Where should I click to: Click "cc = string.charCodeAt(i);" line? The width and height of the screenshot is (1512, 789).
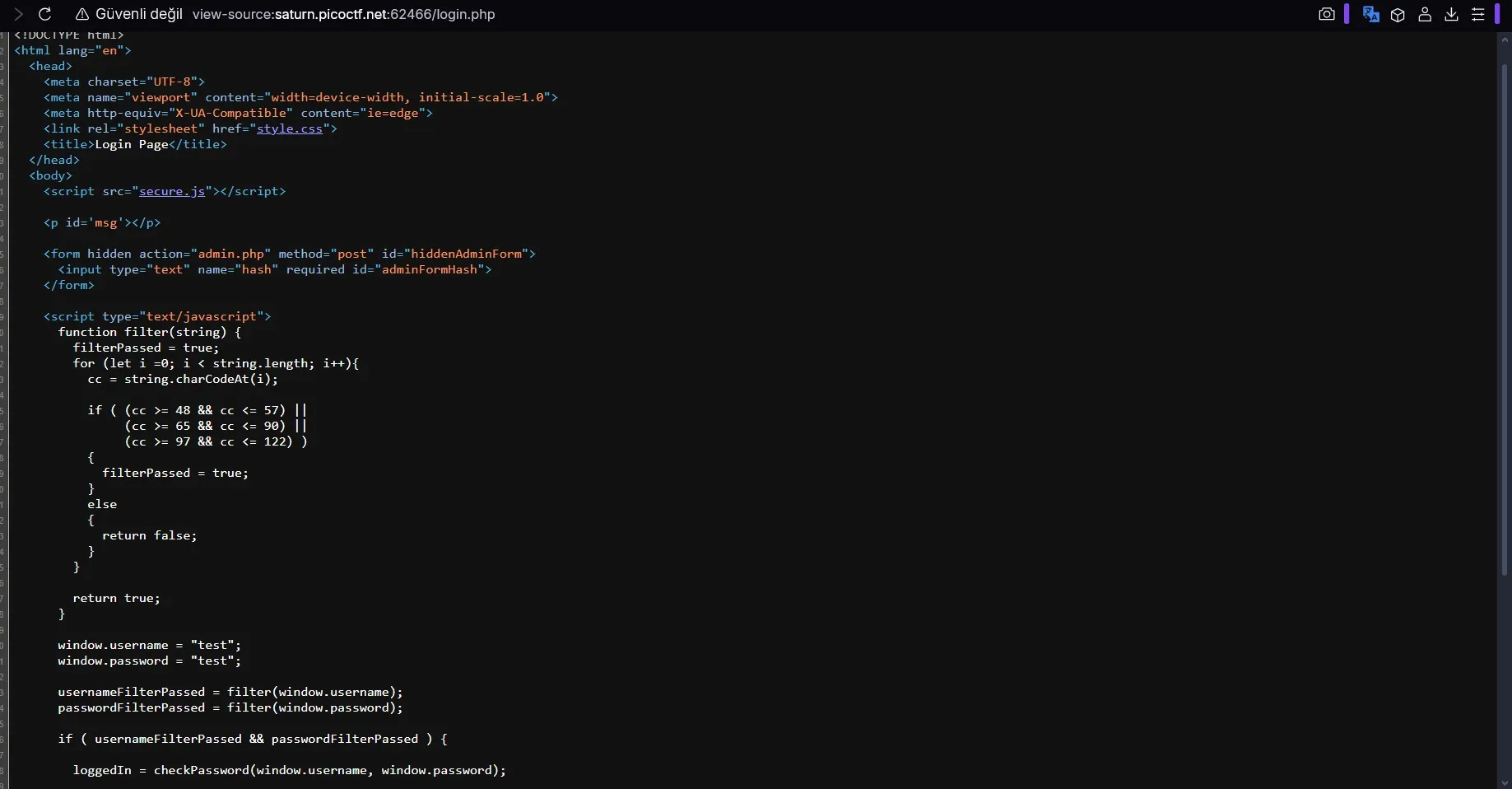pos(183,379)
